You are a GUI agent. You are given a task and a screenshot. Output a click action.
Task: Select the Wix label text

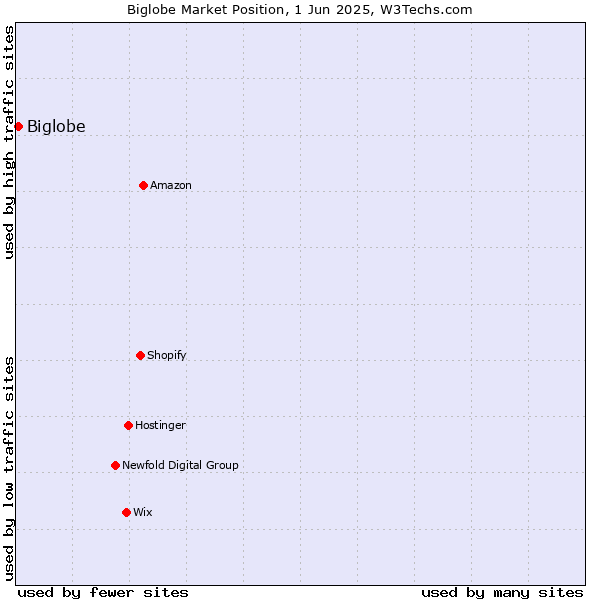click(x=143, y=512)
